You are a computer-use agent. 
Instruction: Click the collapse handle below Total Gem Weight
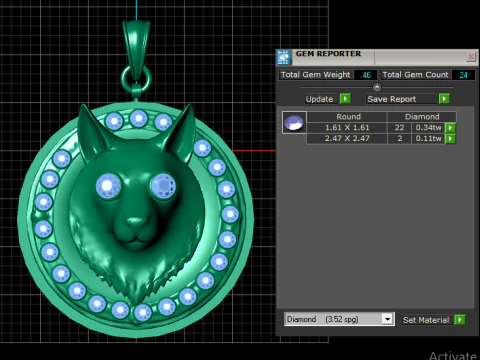point(377,87)
